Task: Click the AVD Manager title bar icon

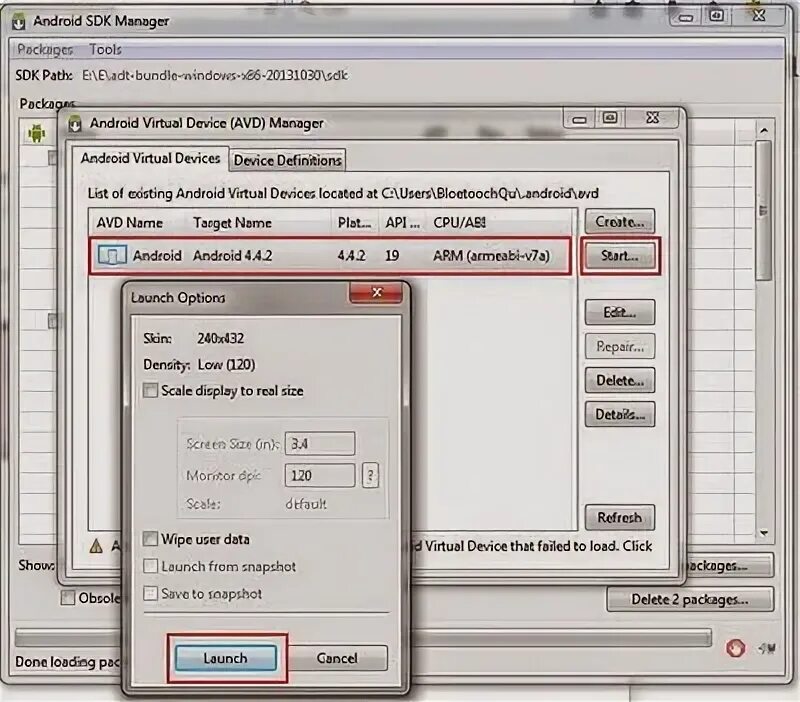Action: click(75, 123)
